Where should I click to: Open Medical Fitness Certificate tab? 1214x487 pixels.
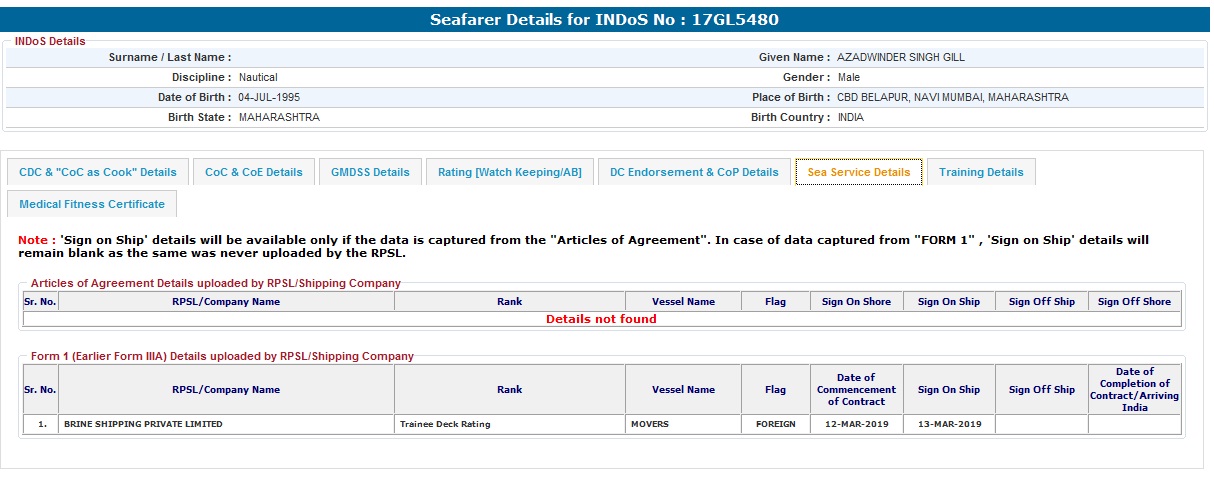92,204
